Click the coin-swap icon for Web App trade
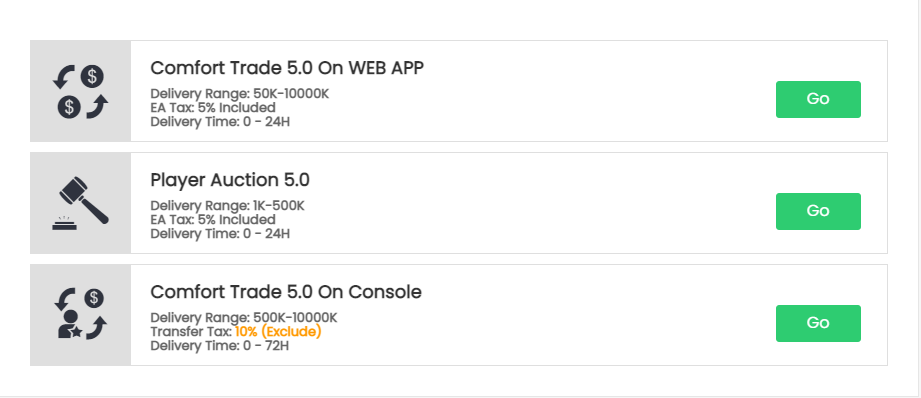The width and height of the screenshot is (921, 398). pos(80,91)
